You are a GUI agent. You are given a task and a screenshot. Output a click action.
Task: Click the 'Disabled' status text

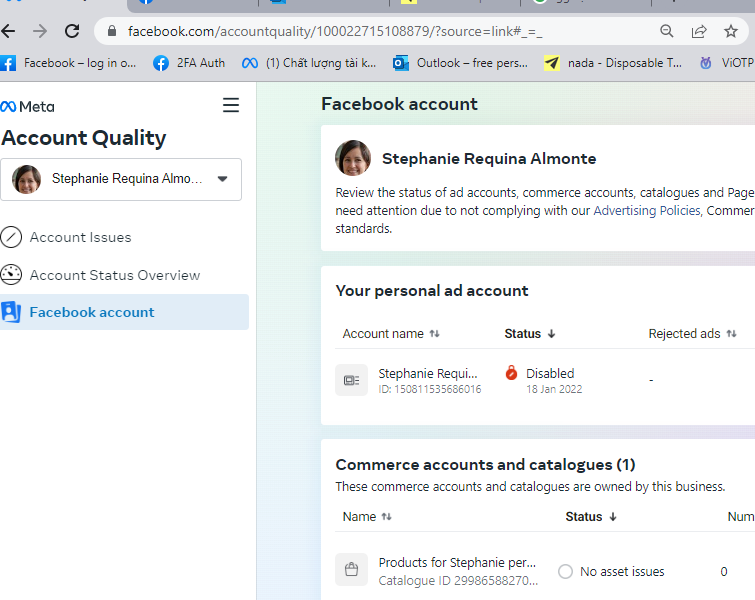(550, 374)
